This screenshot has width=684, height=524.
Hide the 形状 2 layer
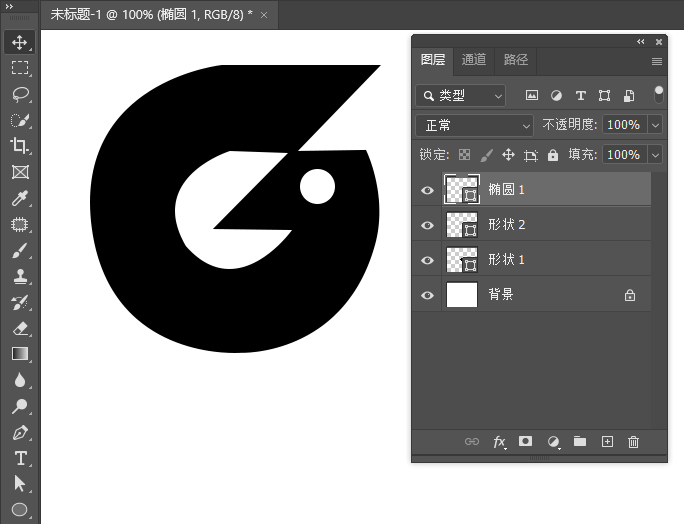[428, 225]
